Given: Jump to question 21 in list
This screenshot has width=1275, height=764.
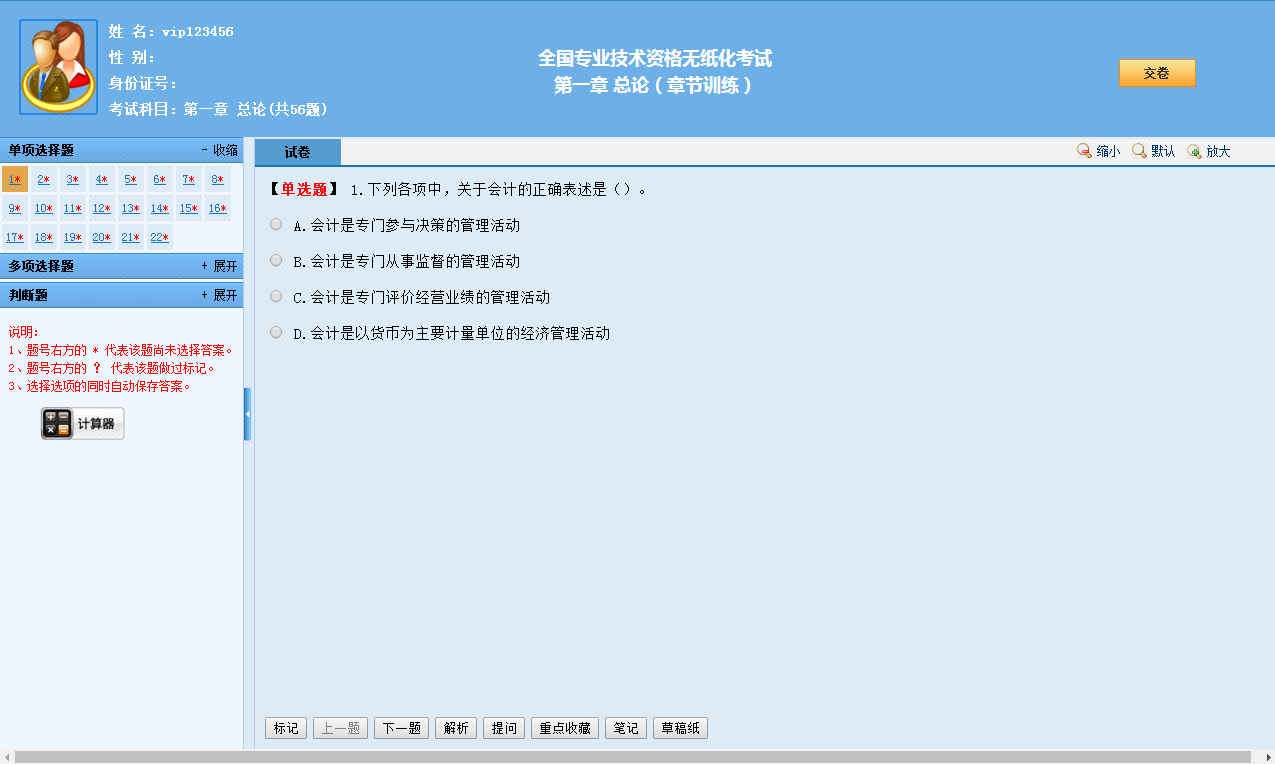Looking at the screenshot, I should click(x=131, y=238).
